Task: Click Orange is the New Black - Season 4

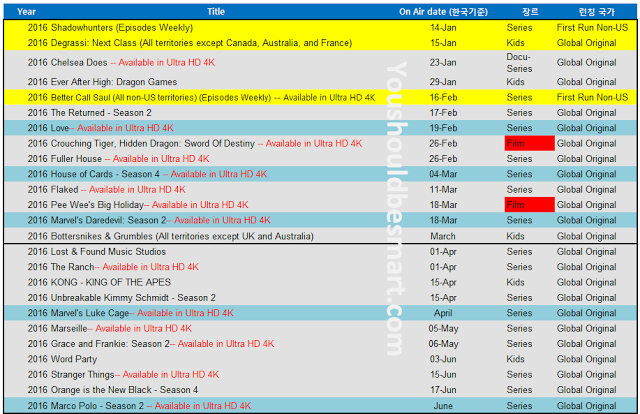Action: (x=124, y=390)
